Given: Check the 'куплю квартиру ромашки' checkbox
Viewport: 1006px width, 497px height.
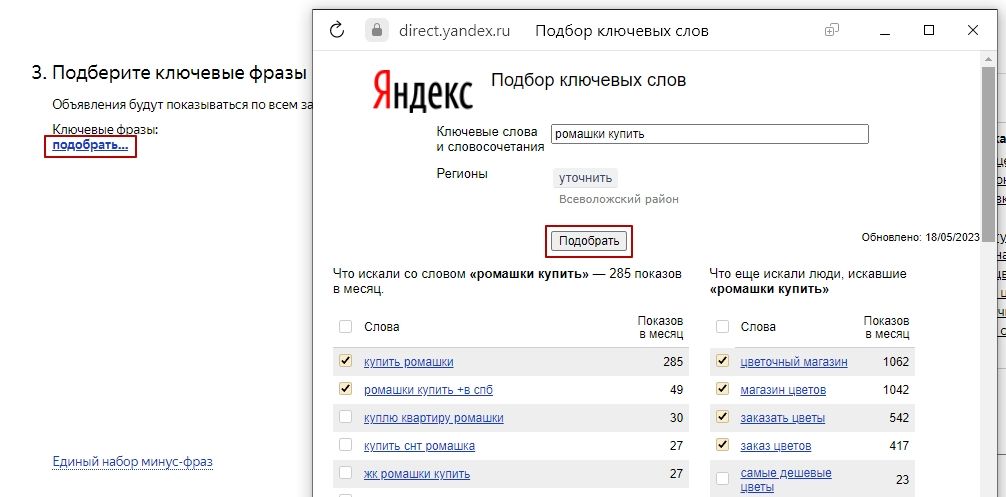Looking at the screenshot, I should [x=346, y=417].
